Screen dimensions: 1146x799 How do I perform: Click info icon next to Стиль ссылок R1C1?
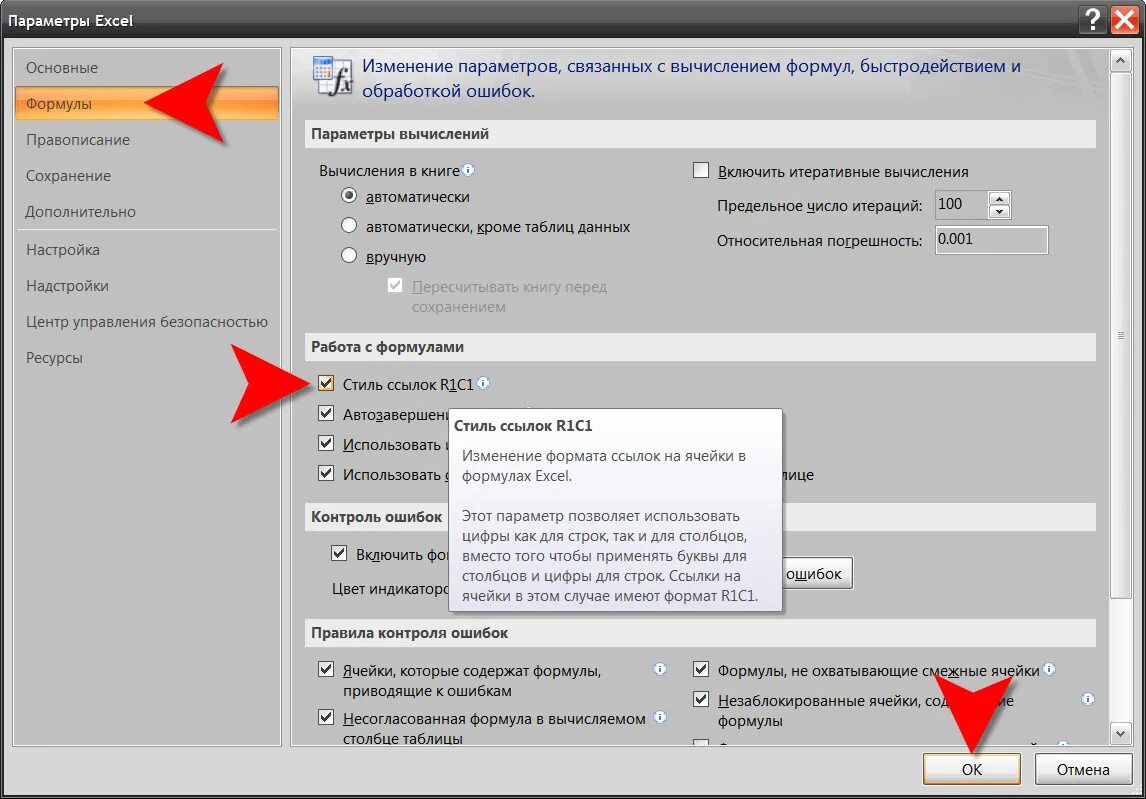coord(483,383)
